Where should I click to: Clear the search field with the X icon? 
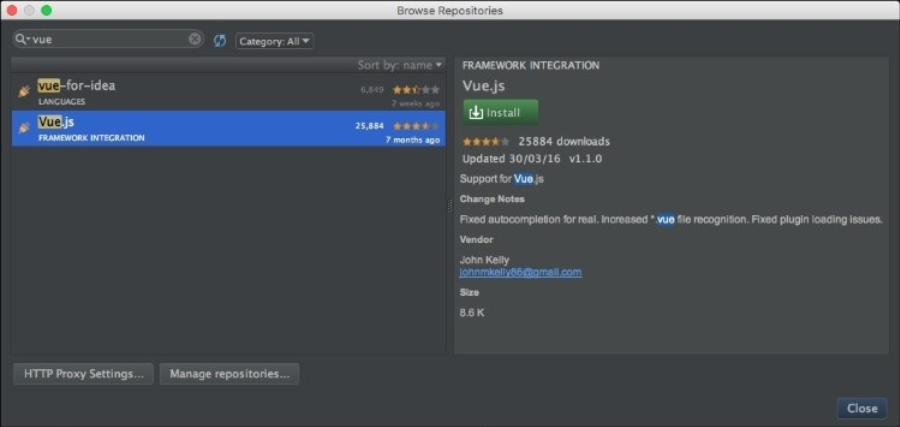pos(195,40)
